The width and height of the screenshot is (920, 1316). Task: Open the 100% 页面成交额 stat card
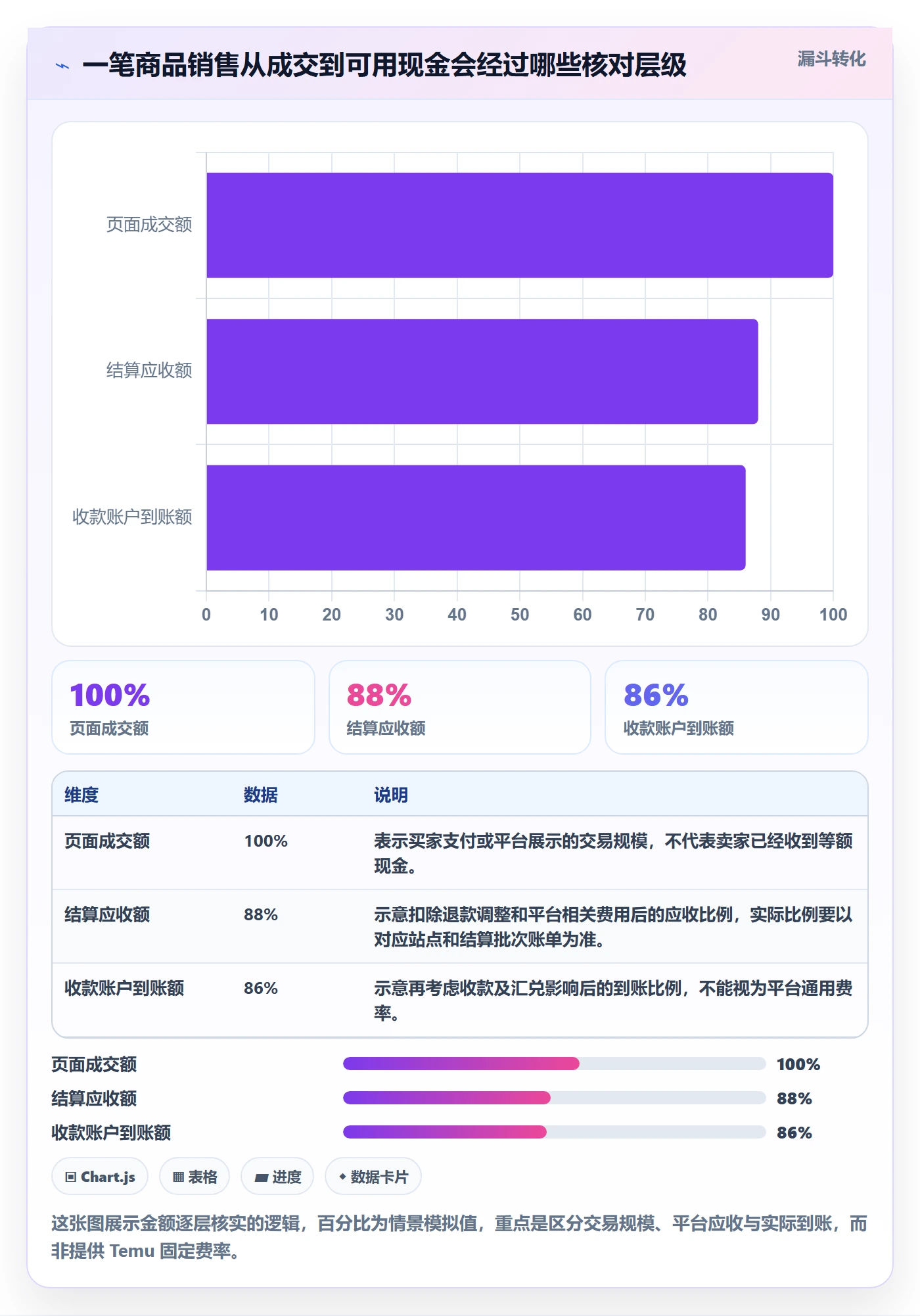point(183,707)
